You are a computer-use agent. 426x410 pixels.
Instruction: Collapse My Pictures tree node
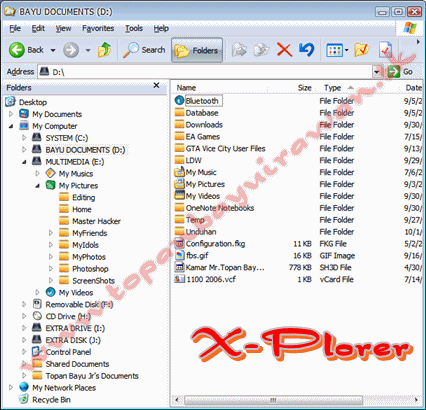pos(37,185)
